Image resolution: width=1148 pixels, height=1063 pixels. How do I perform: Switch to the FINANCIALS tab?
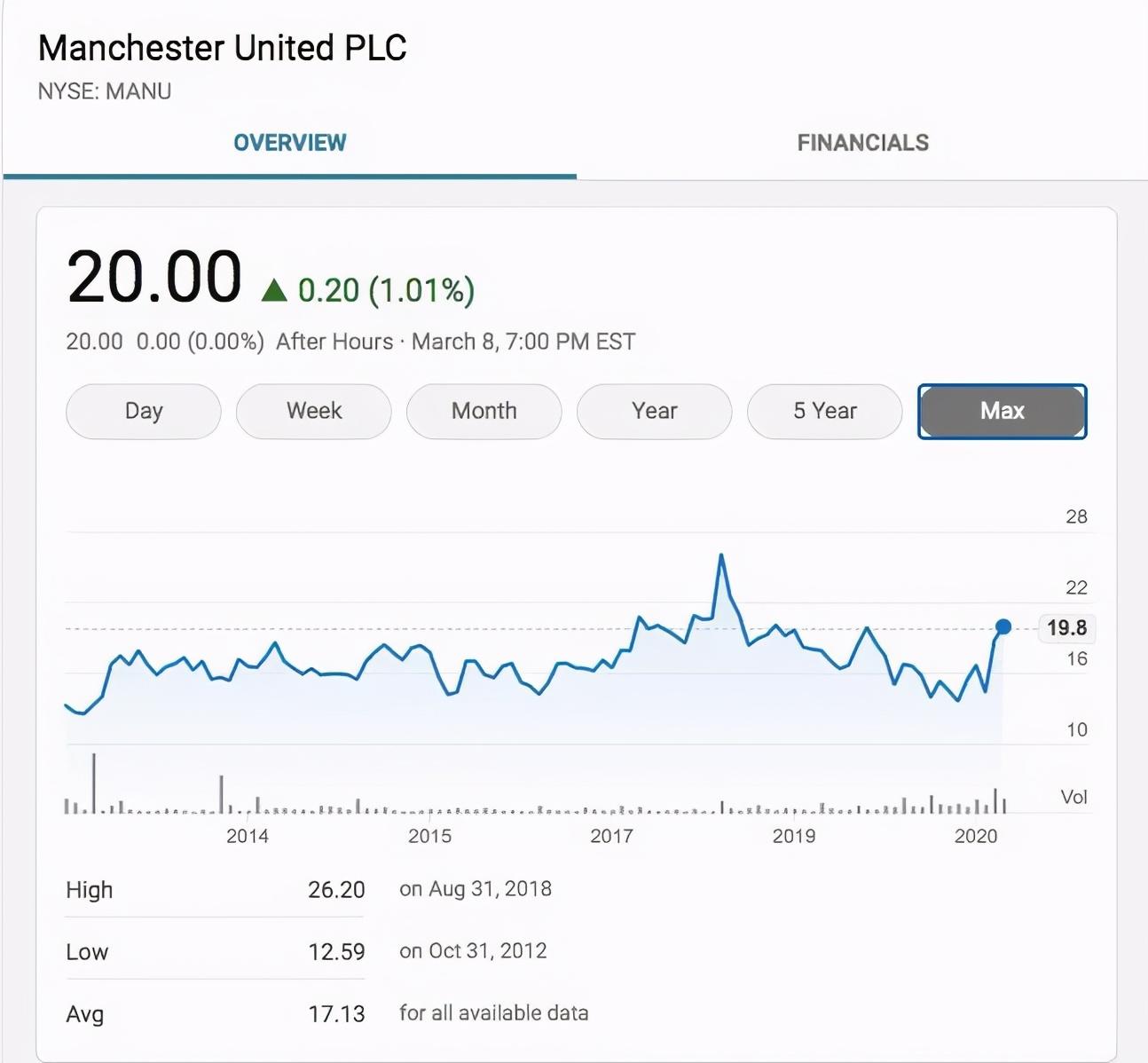(862, 143)
